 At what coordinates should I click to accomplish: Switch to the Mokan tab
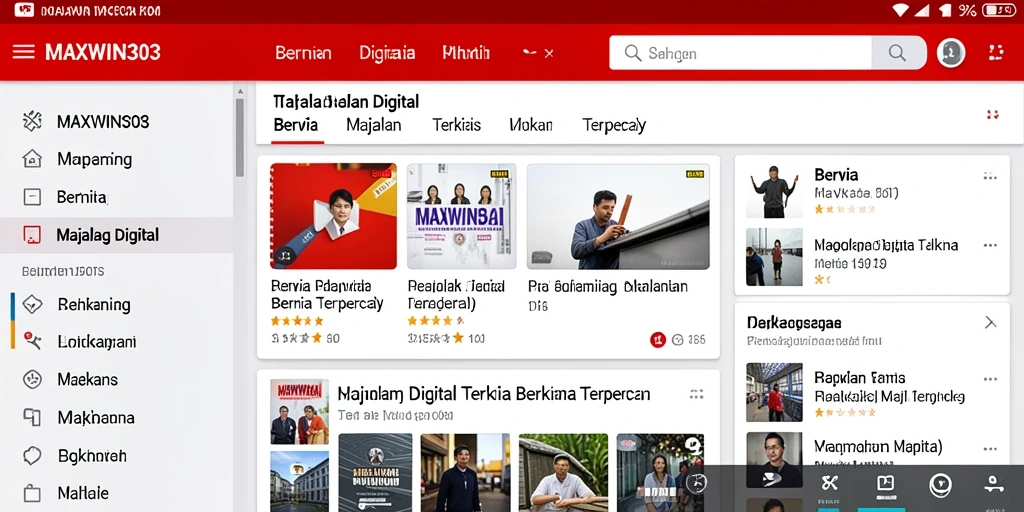pyautogui.click(x=531, y=125)
